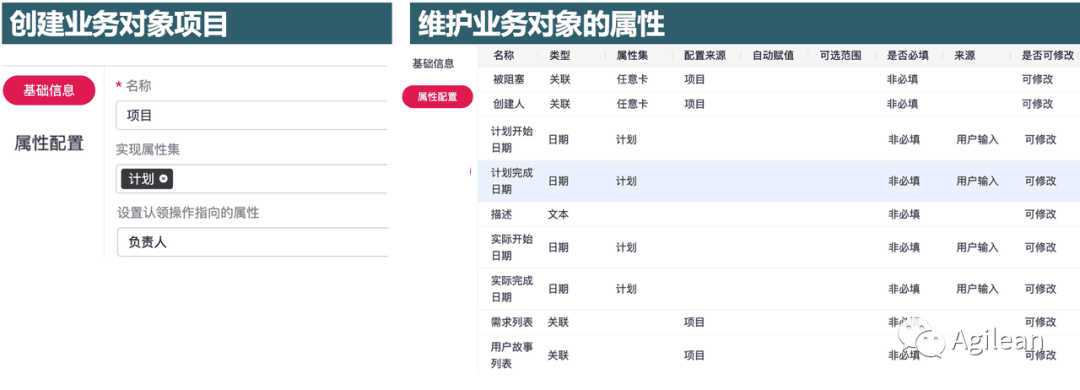Click the 名称 column header

pyautogui.click(x=504, y=55)
